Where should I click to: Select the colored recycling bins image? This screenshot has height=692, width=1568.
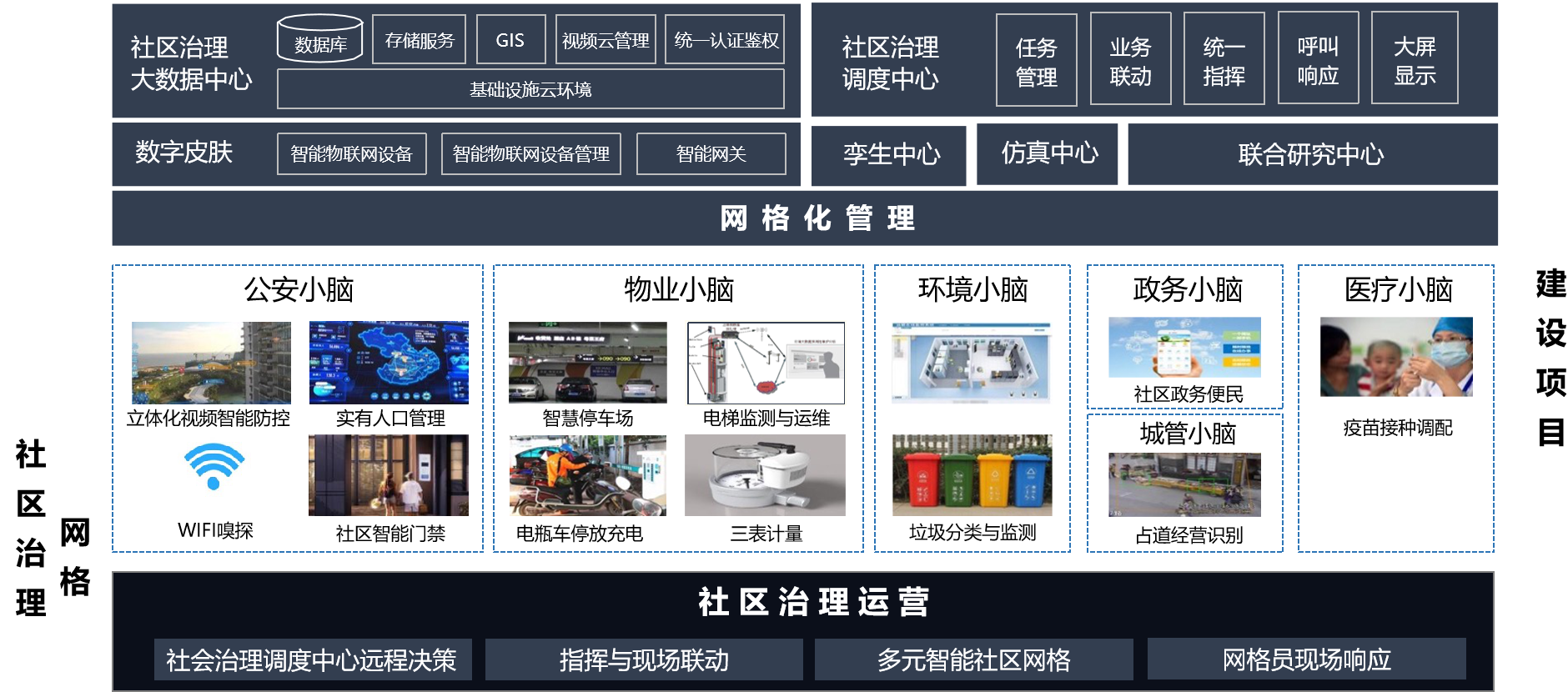[972, 475]
